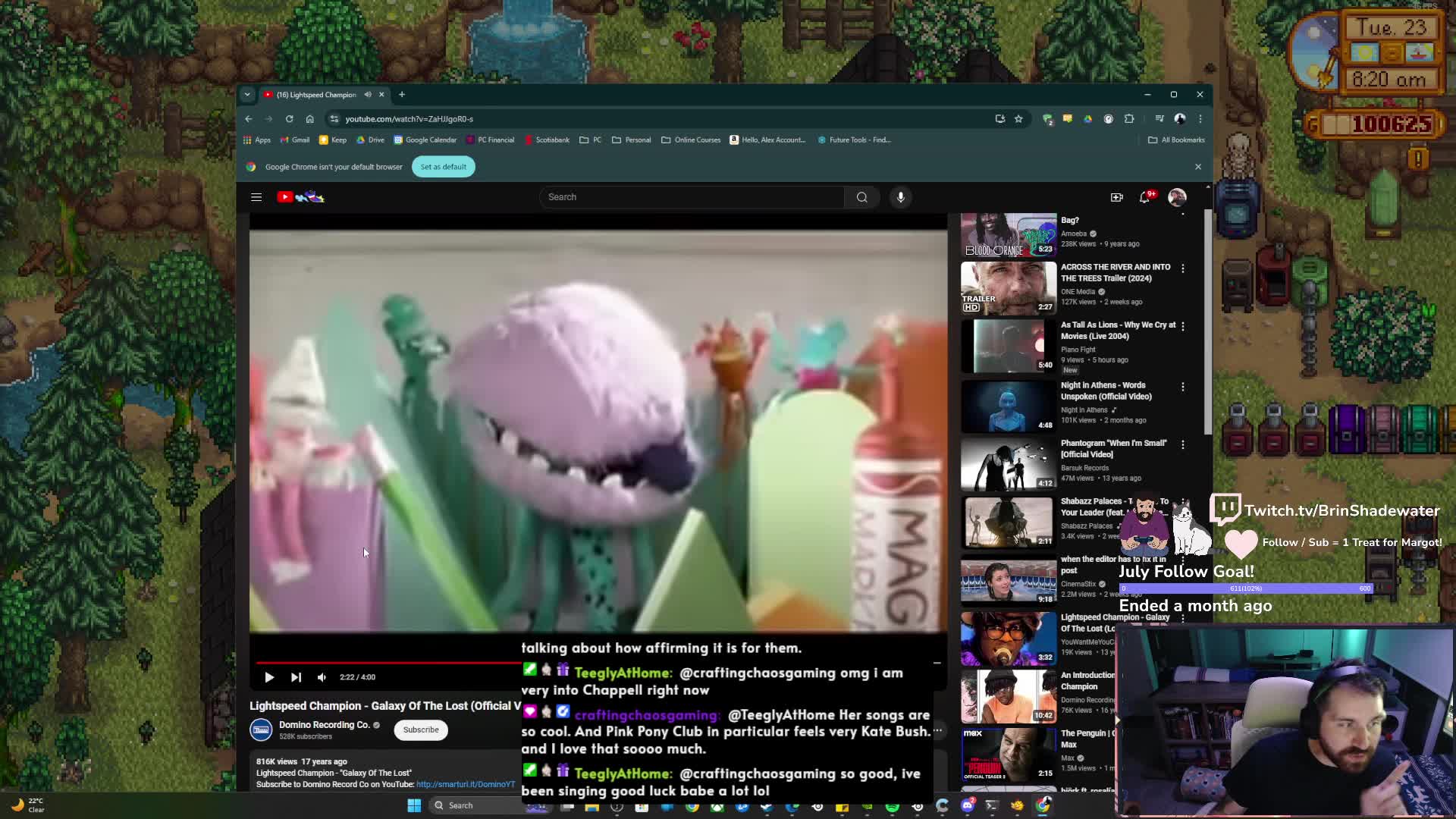Expand the Personal bookmarks folder
The height and width of the screenshot is (819, 1456).
631,140
